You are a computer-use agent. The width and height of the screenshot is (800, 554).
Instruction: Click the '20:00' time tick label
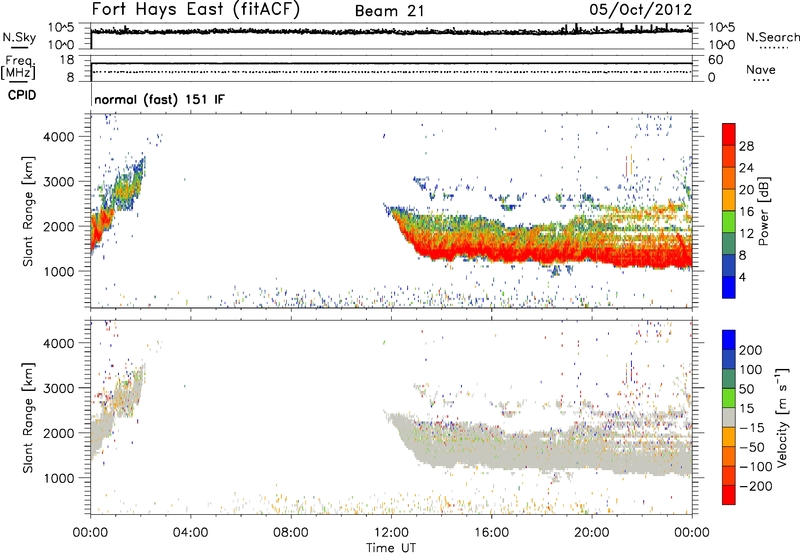592,533
